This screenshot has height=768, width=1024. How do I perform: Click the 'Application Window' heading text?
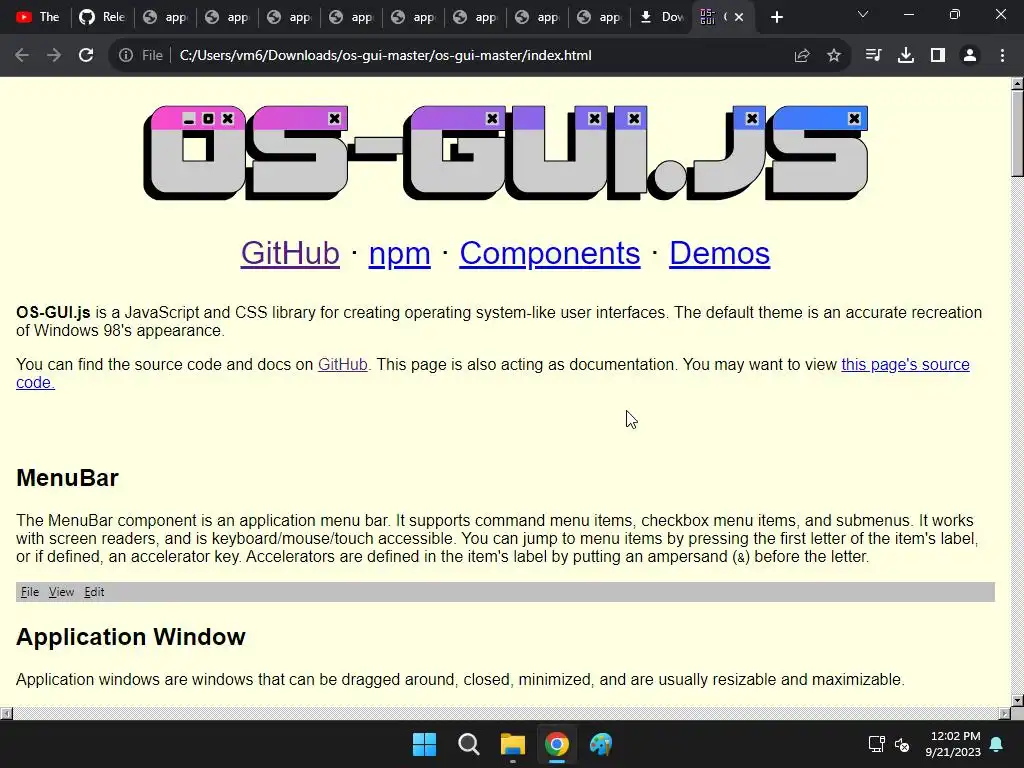tap(131, 637)
